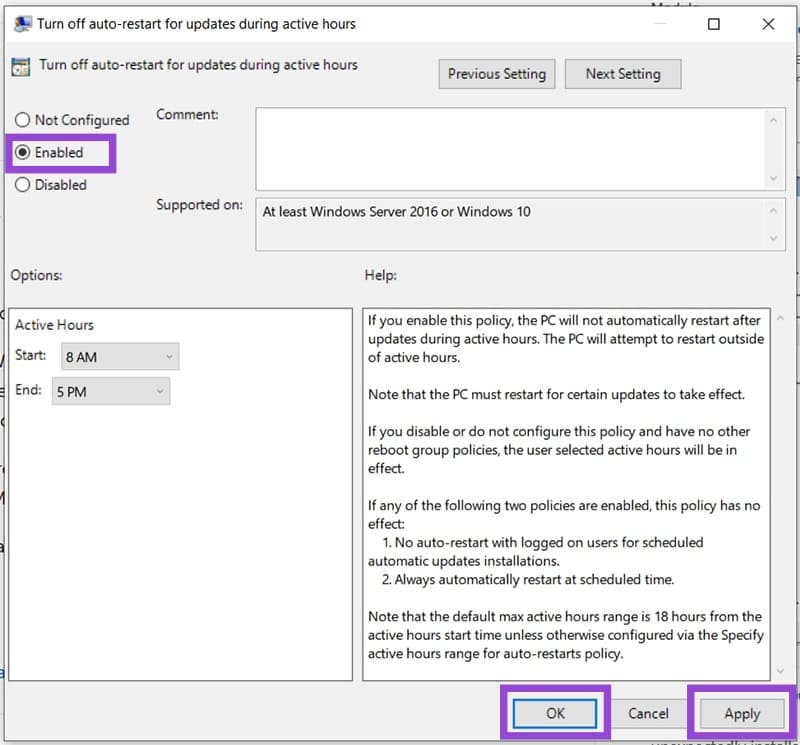Select the Enabled radio button
The width and height of the screenshot is (800, 745).
(22, 152)
